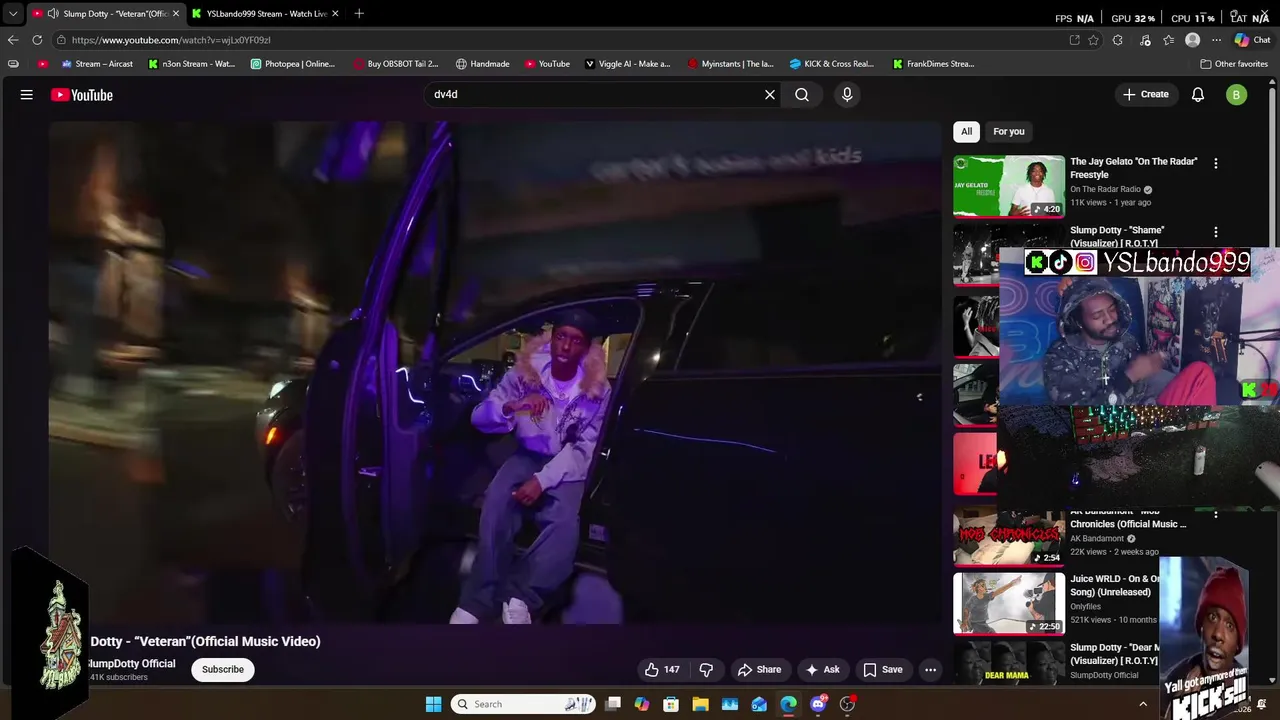Close the YSLbando999 Stream tab

click(335, 13)
